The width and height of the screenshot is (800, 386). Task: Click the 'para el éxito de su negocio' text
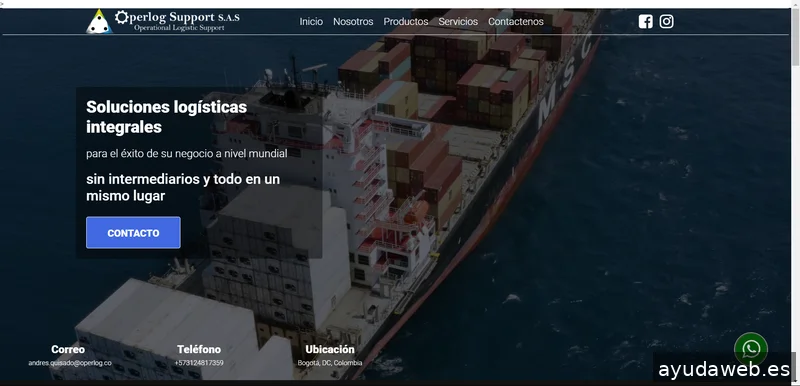pyautogui.click(x=187, y=153)
